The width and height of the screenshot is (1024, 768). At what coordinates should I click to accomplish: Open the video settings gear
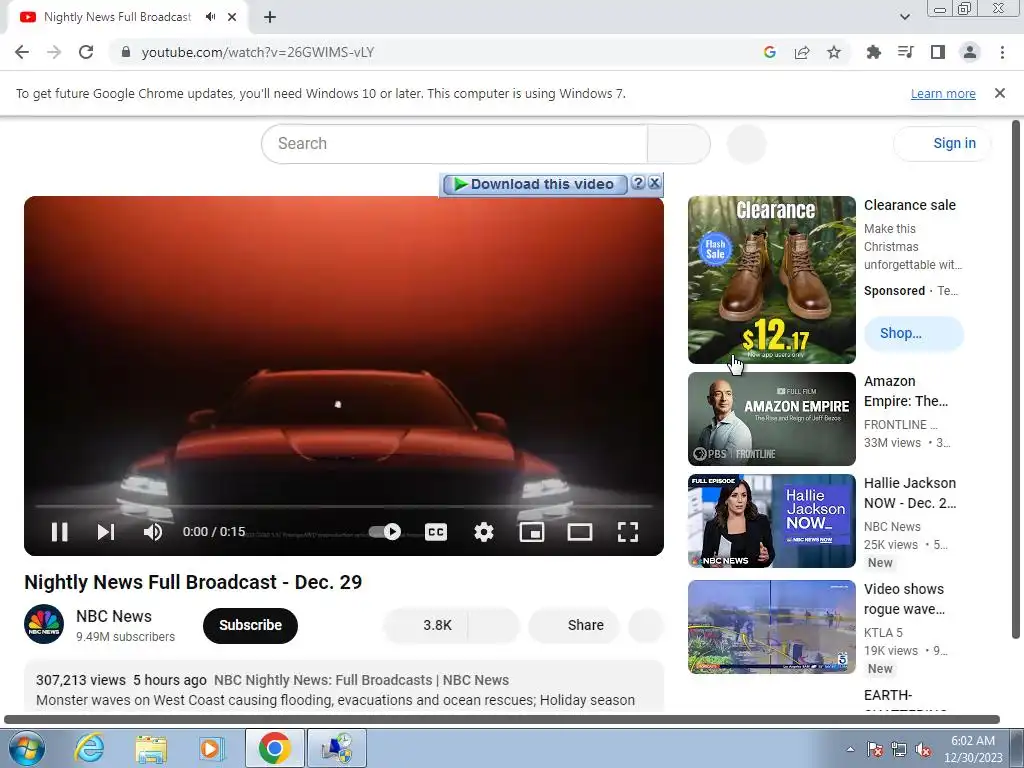click(483, 532)
